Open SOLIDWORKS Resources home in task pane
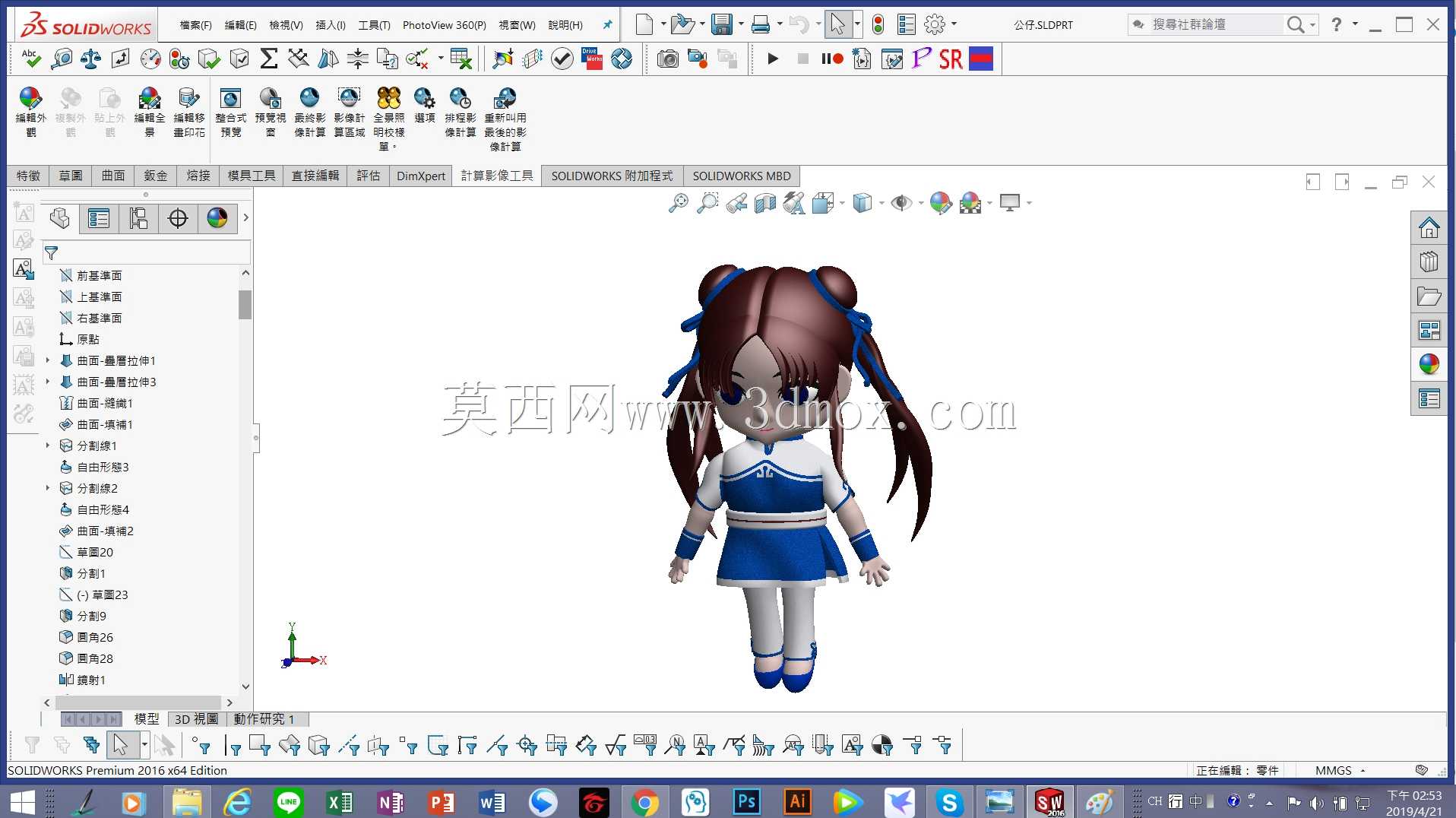Screen dimensions: 1456x818 tap(1429, 227)
